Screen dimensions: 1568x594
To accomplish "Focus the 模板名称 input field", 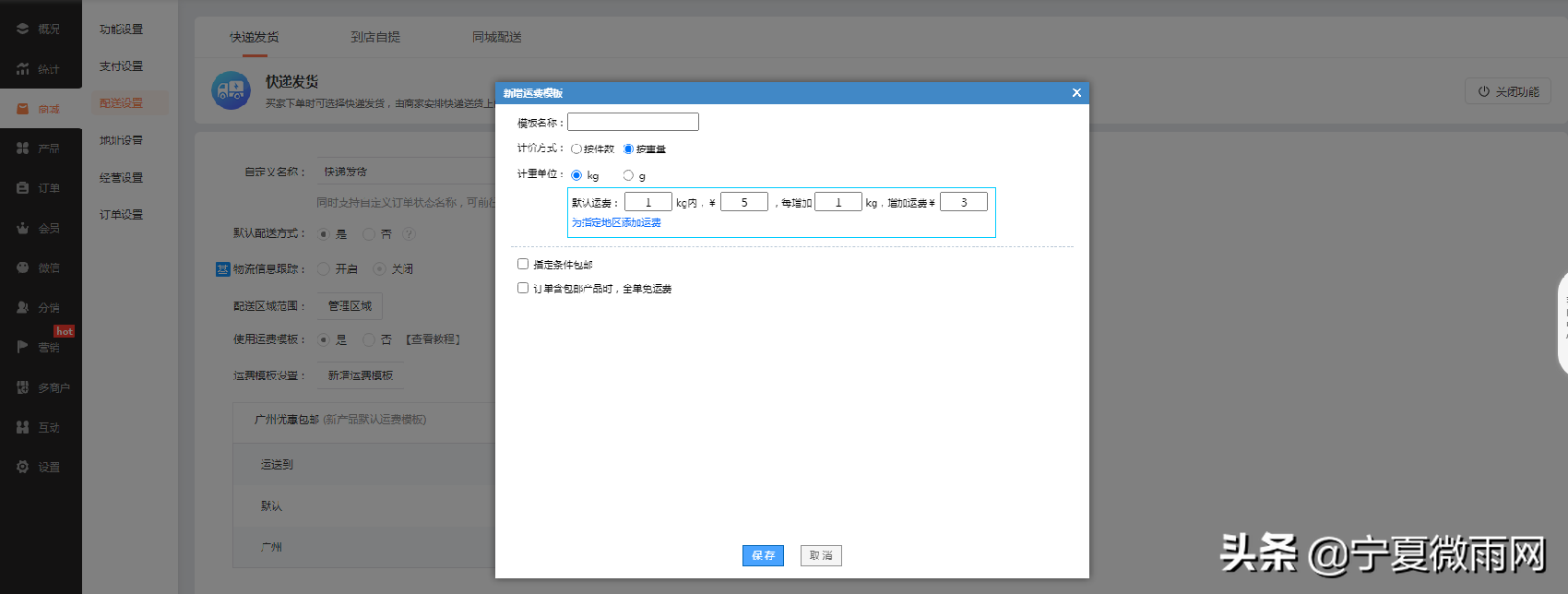I will pos(633,122).
